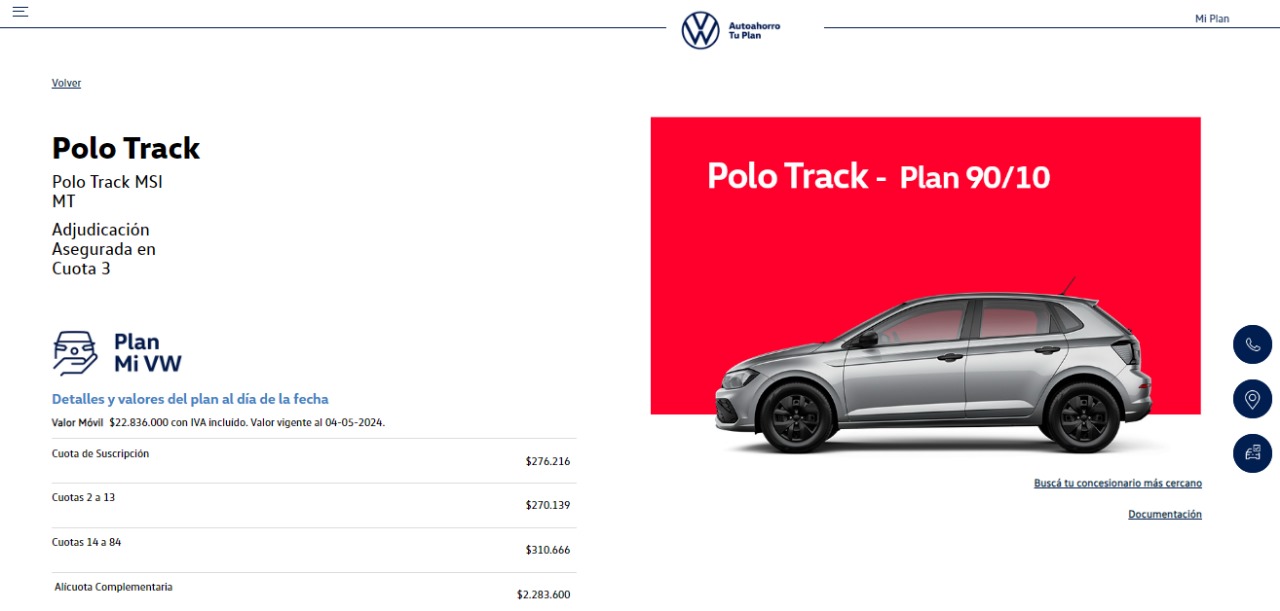The image size is (1280, 611).
Task: Click the Polo Track main heading
Action: pyautogui.click(x=126, y=148)
